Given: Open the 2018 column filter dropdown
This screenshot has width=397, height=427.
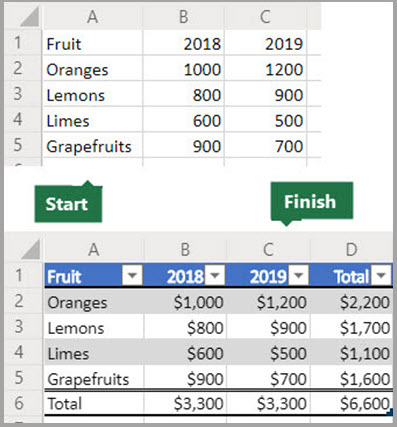Looking at the screenshot, I should (215, 275).
